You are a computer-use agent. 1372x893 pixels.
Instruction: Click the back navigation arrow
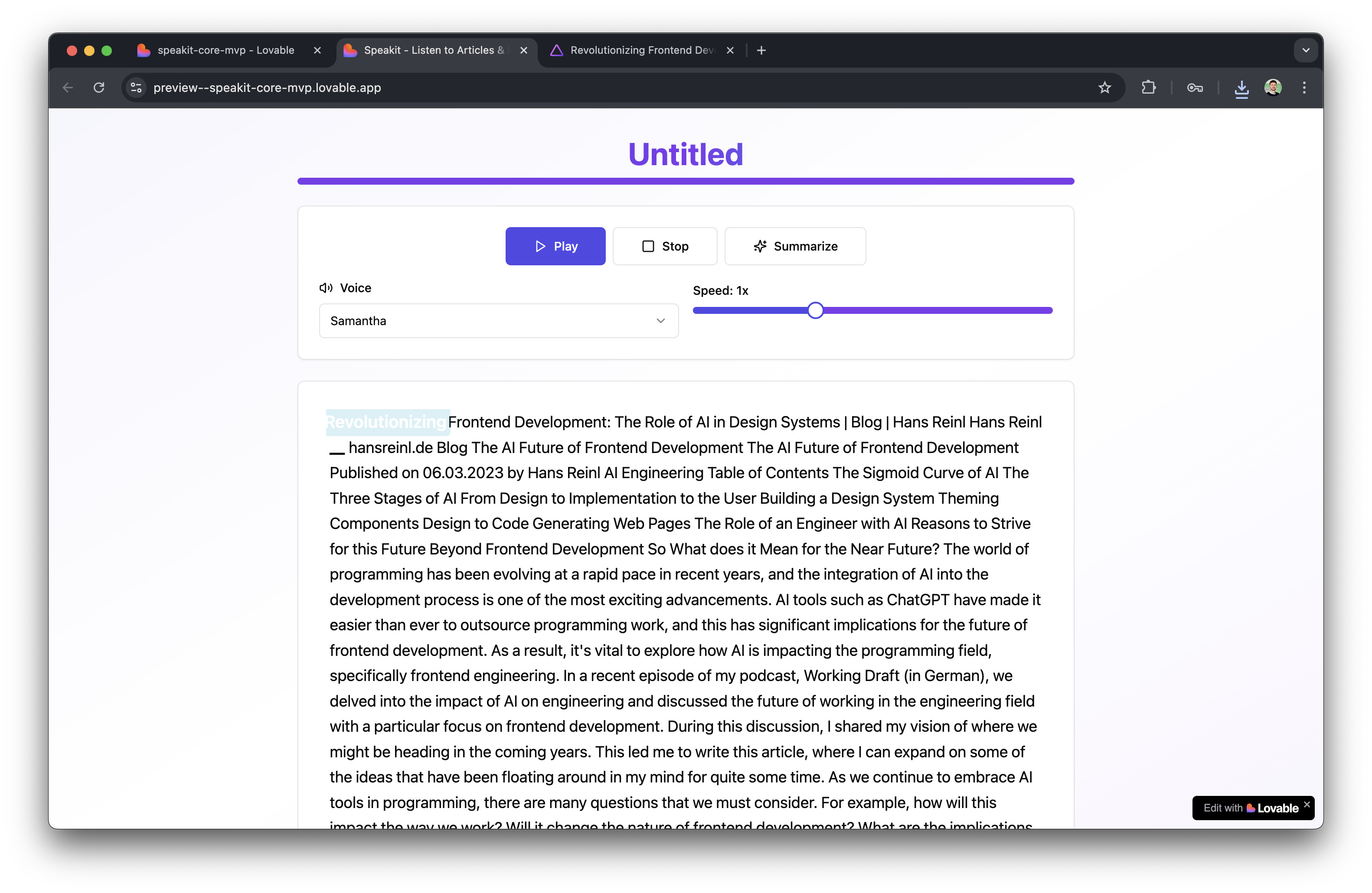68,88
